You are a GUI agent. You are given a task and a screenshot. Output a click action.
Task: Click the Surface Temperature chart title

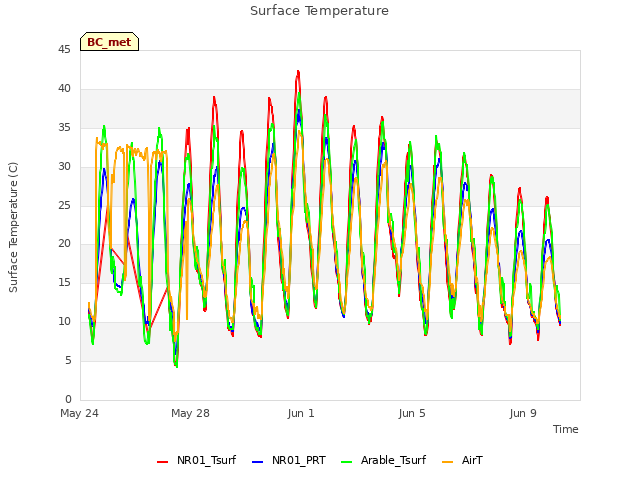tap(319, 11)
